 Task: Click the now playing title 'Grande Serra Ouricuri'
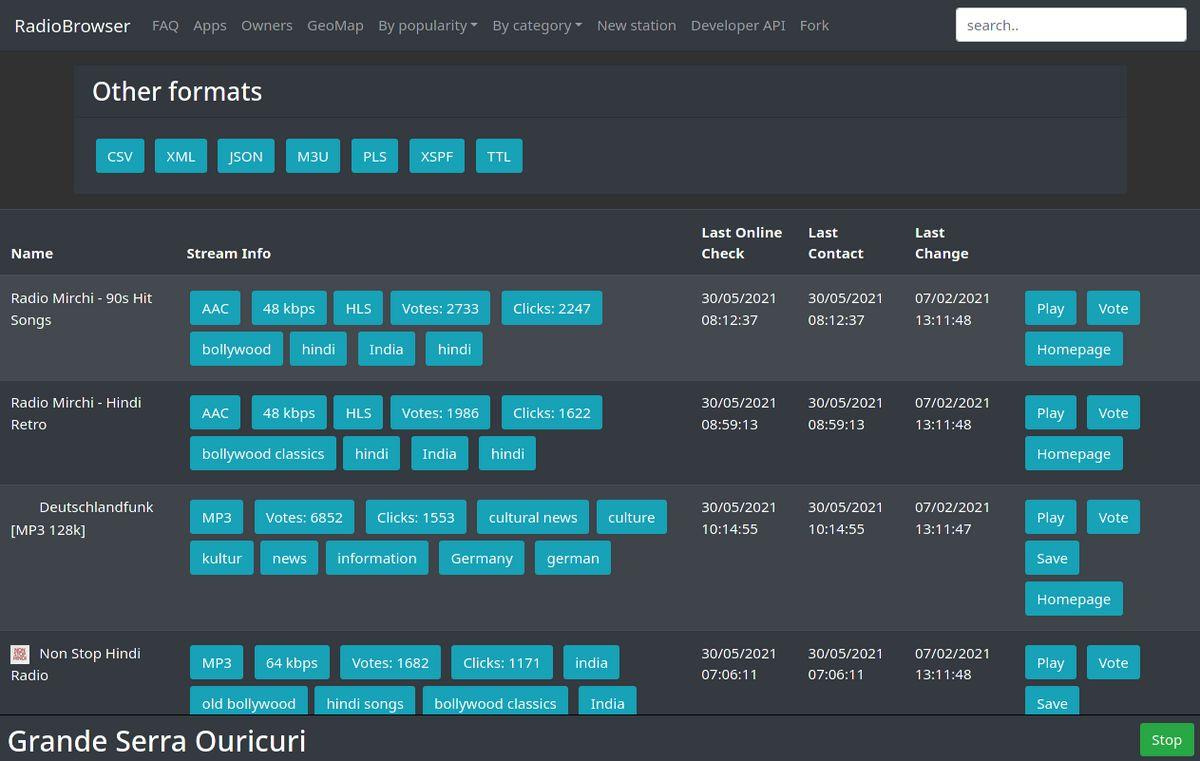[157, 741]
